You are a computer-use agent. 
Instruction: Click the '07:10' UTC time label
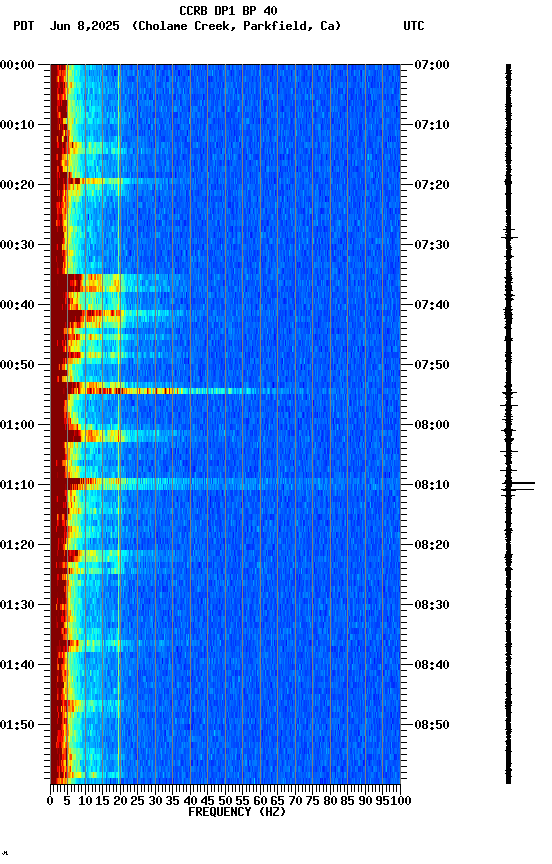431,125
